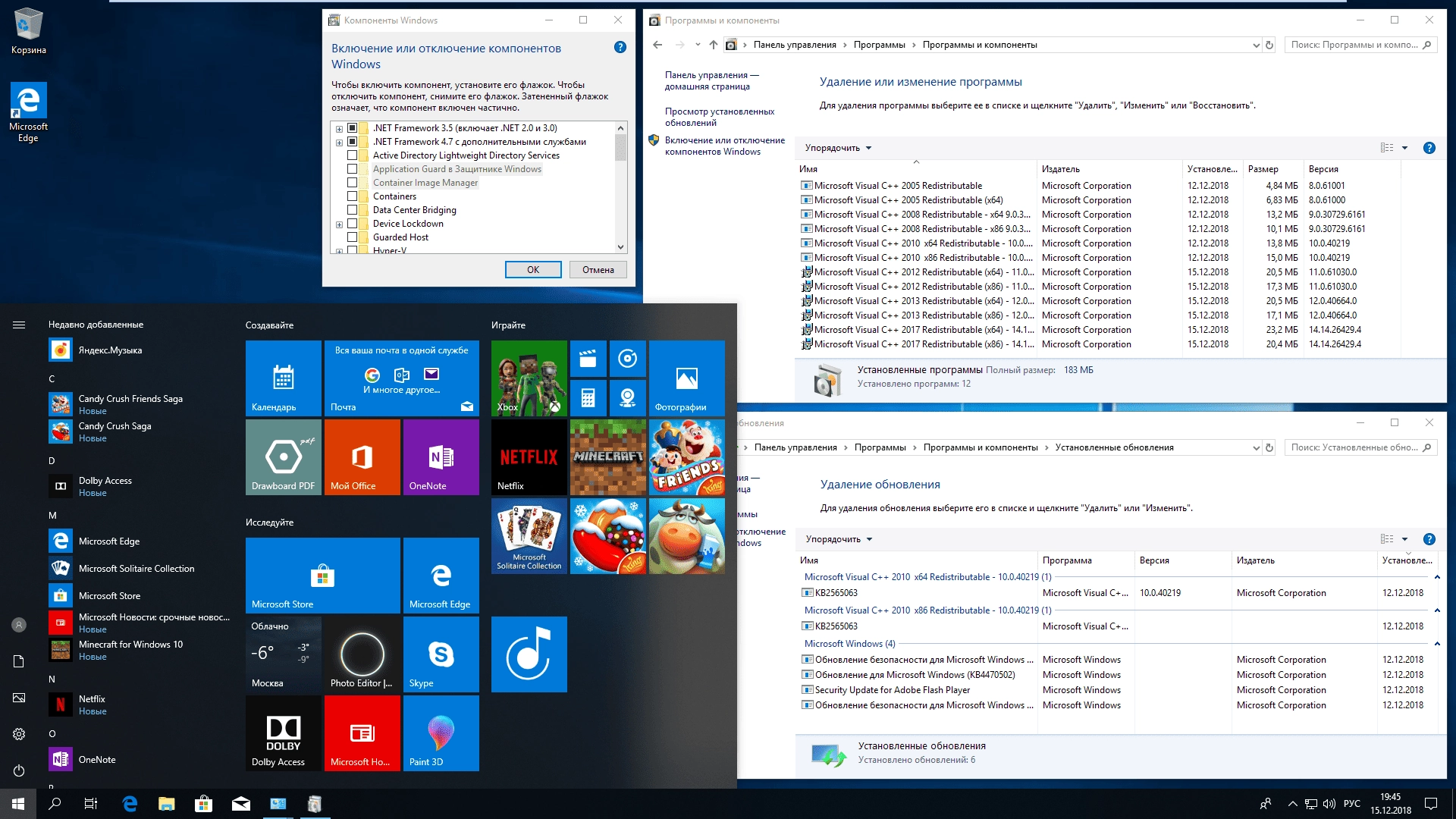This screenshot has width=1456, height=819.
Task: Open the Camera small tile
Action: 627,398
